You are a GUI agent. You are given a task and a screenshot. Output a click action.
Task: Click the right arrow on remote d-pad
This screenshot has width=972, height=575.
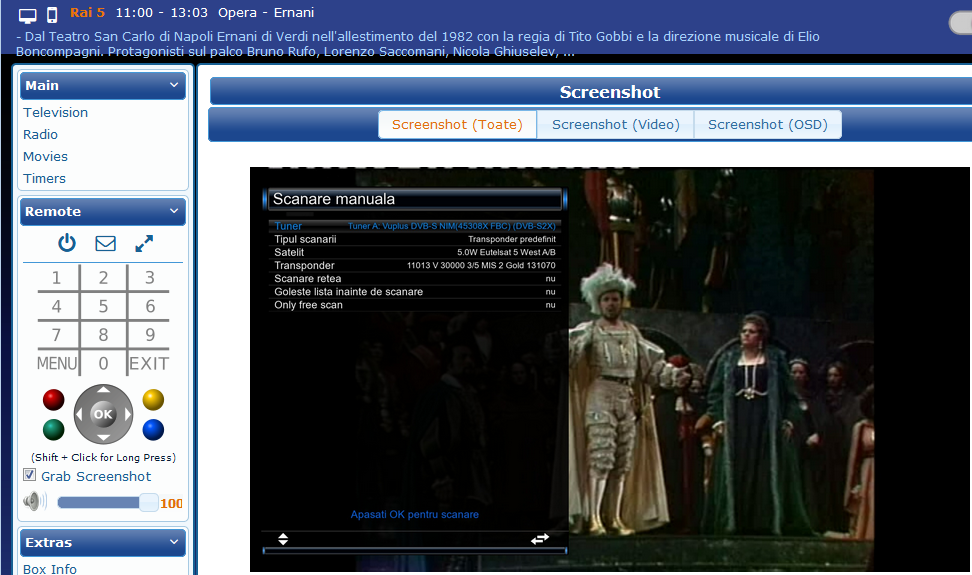click(128, 414)
